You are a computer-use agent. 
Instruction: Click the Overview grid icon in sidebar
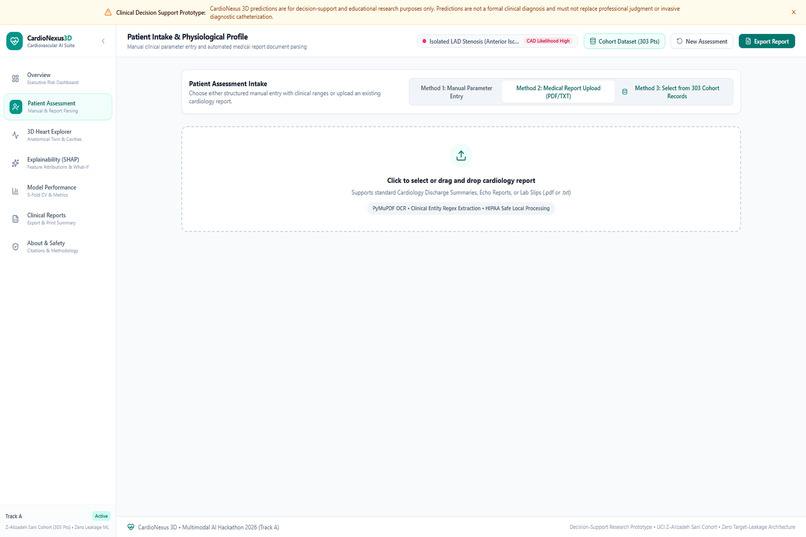point(15,79)
